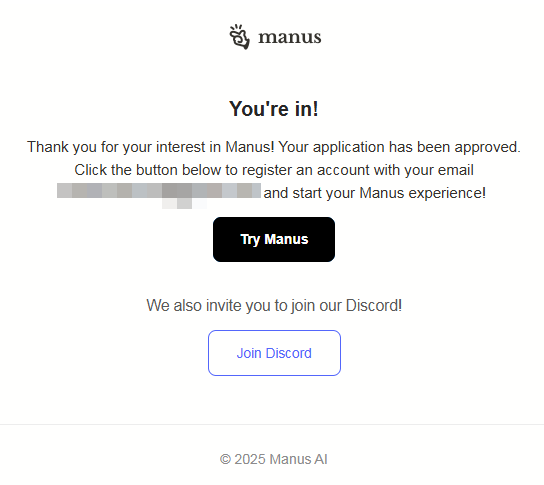Click the word 'email' before blurred address
This screenshot has width=544, height=485.
[x=456, y=170]
